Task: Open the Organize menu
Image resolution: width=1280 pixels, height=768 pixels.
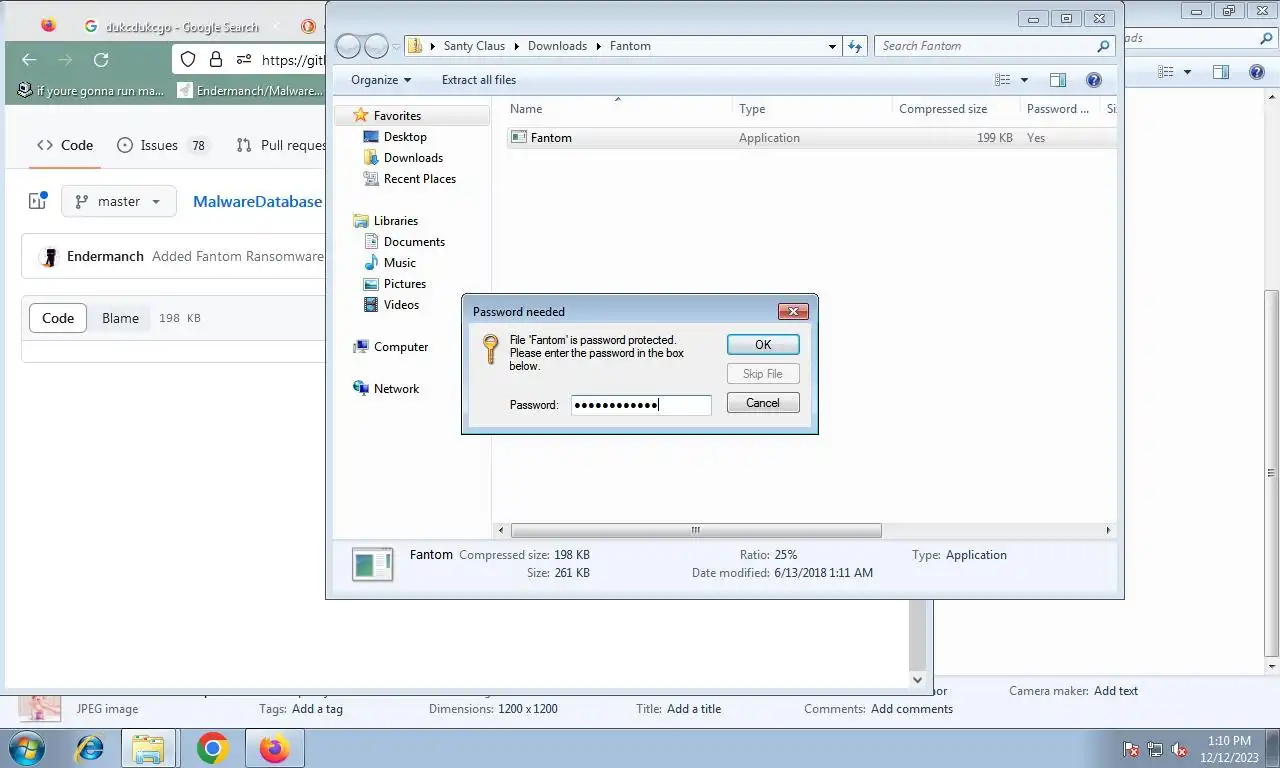Action: pyautogui.click(x=381, y=80)
